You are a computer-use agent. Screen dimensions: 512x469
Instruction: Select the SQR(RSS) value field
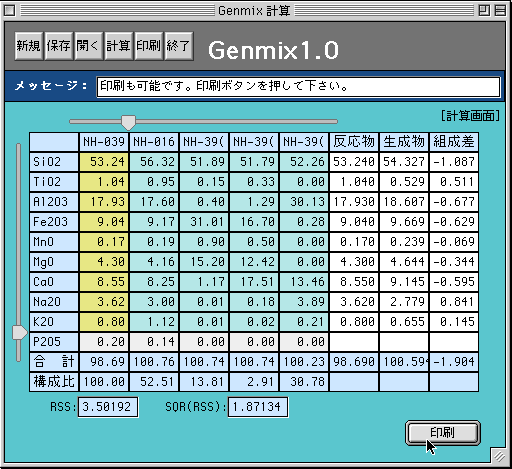[x=258, y=407]
